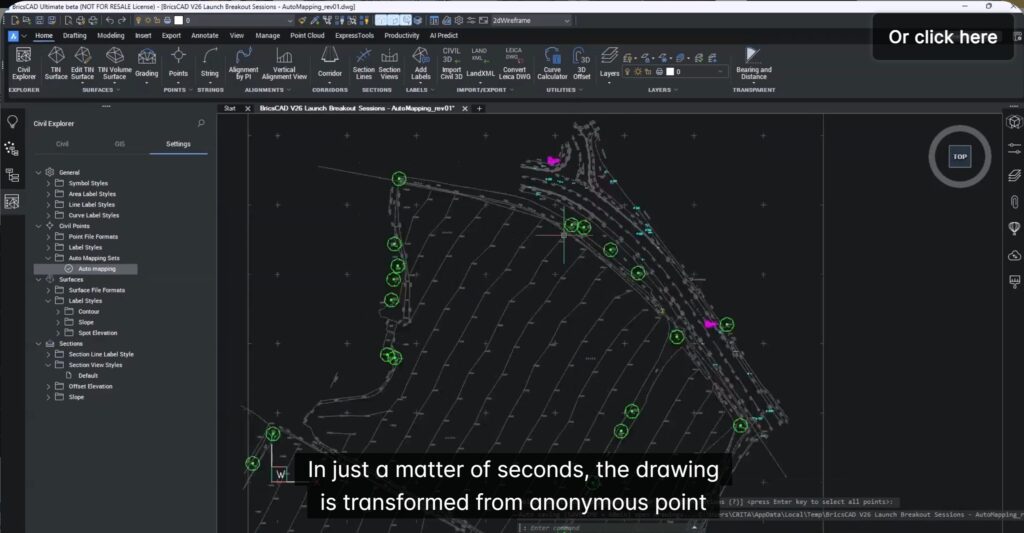Click the white layer color swatch in ribbon
This screenshot has height=533, width=1024.
[x=669, y=72]
